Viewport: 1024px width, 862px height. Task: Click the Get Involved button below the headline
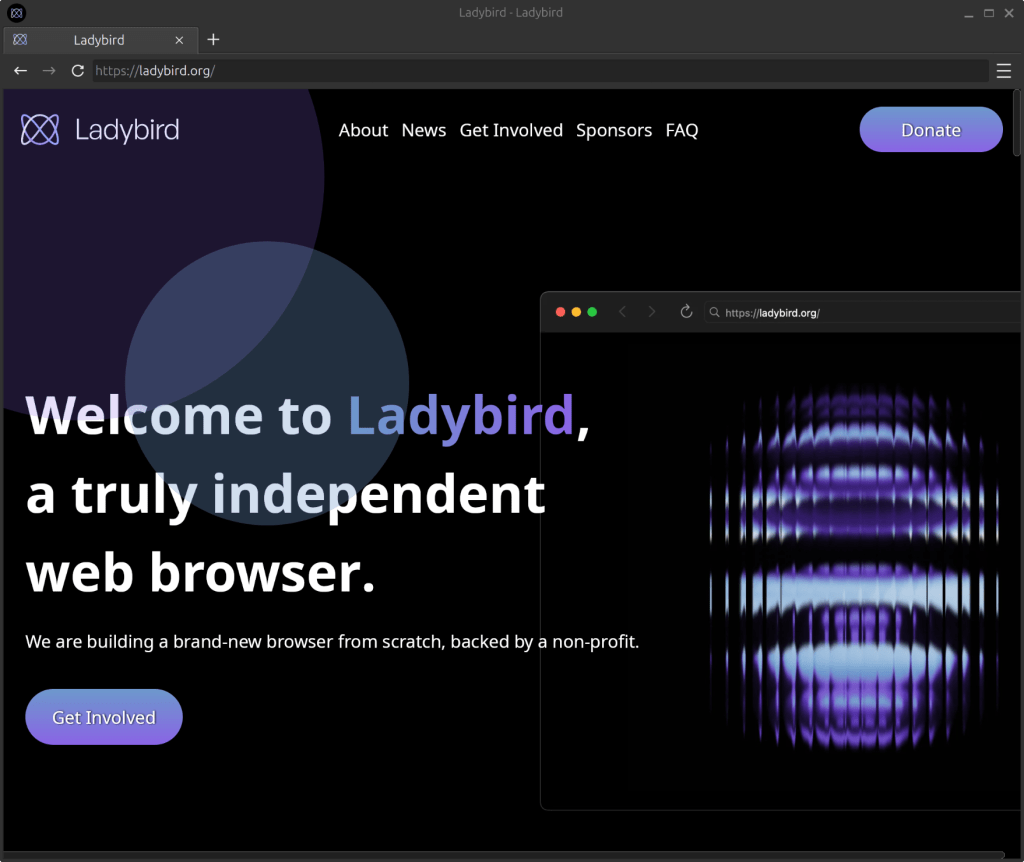[103, 717]
